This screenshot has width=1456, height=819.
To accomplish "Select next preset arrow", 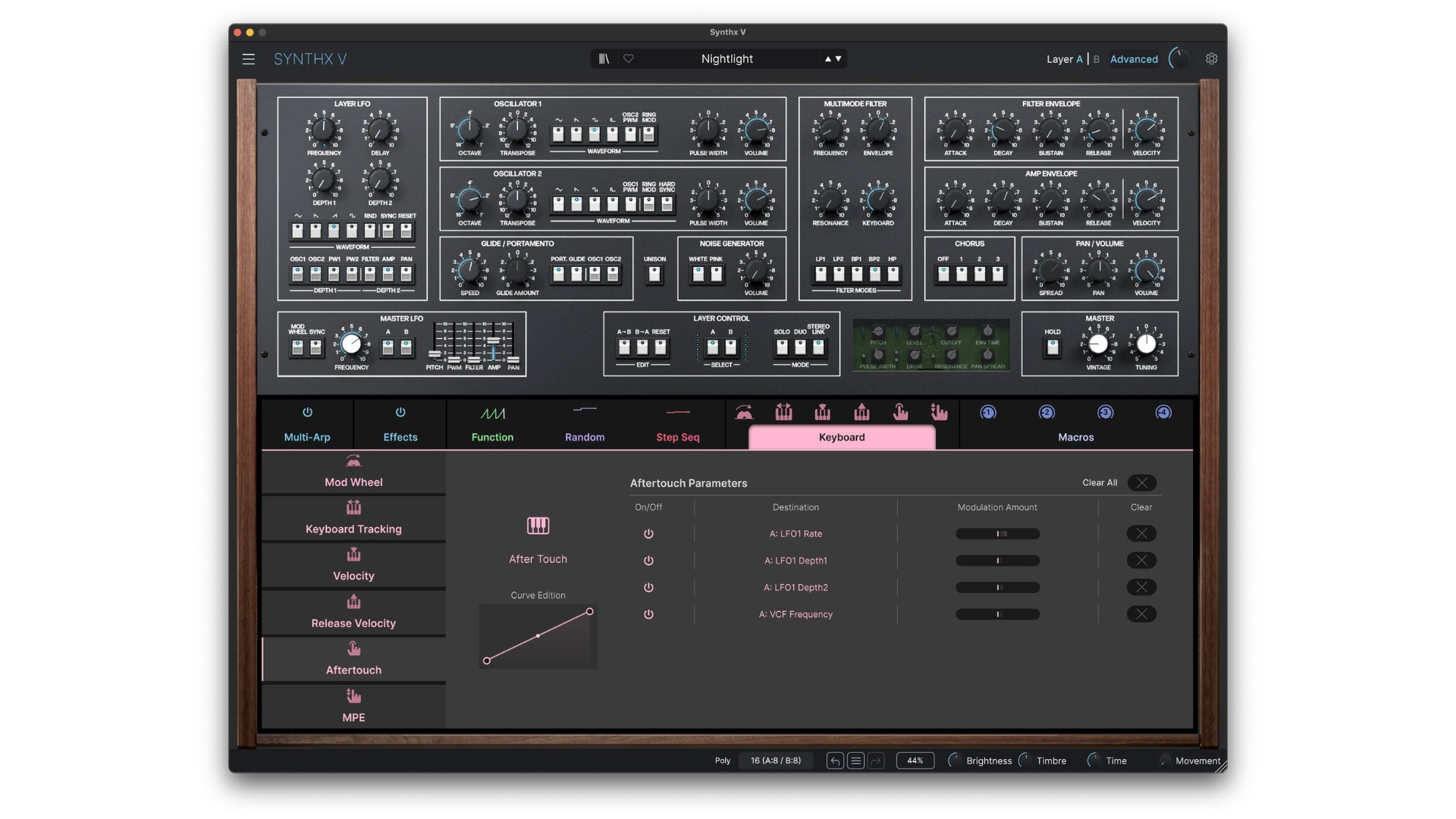I will click(838, 59).
